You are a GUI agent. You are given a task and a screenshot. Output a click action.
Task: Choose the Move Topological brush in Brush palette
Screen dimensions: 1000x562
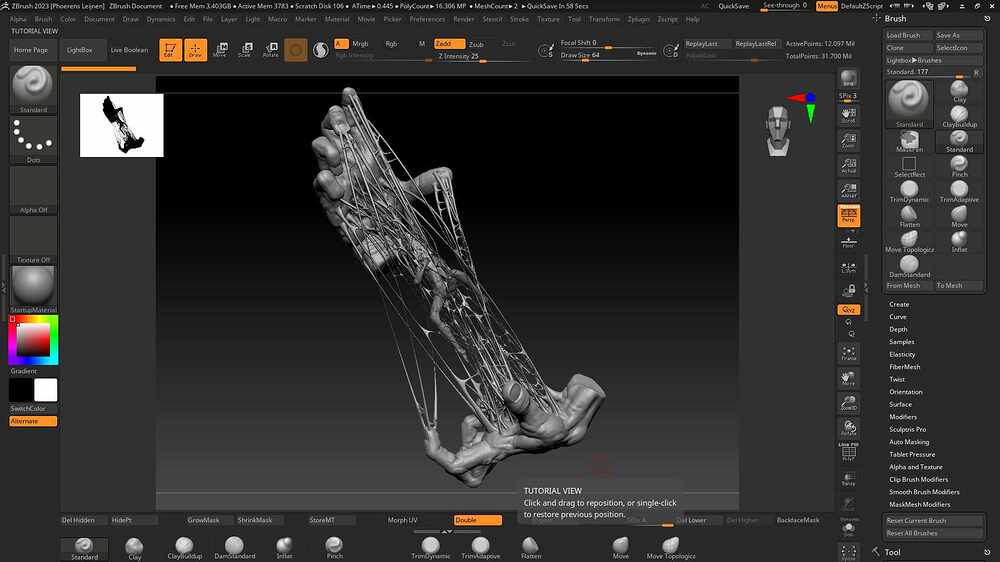909,242
